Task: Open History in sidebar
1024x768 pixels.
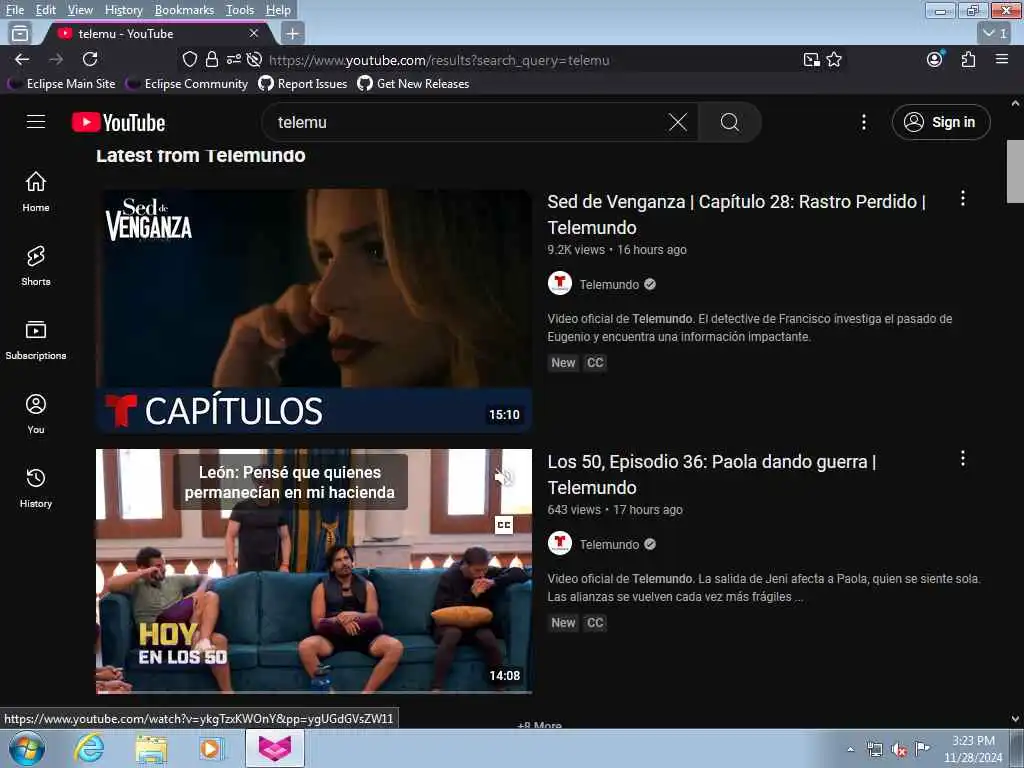Action: point(36,487)
